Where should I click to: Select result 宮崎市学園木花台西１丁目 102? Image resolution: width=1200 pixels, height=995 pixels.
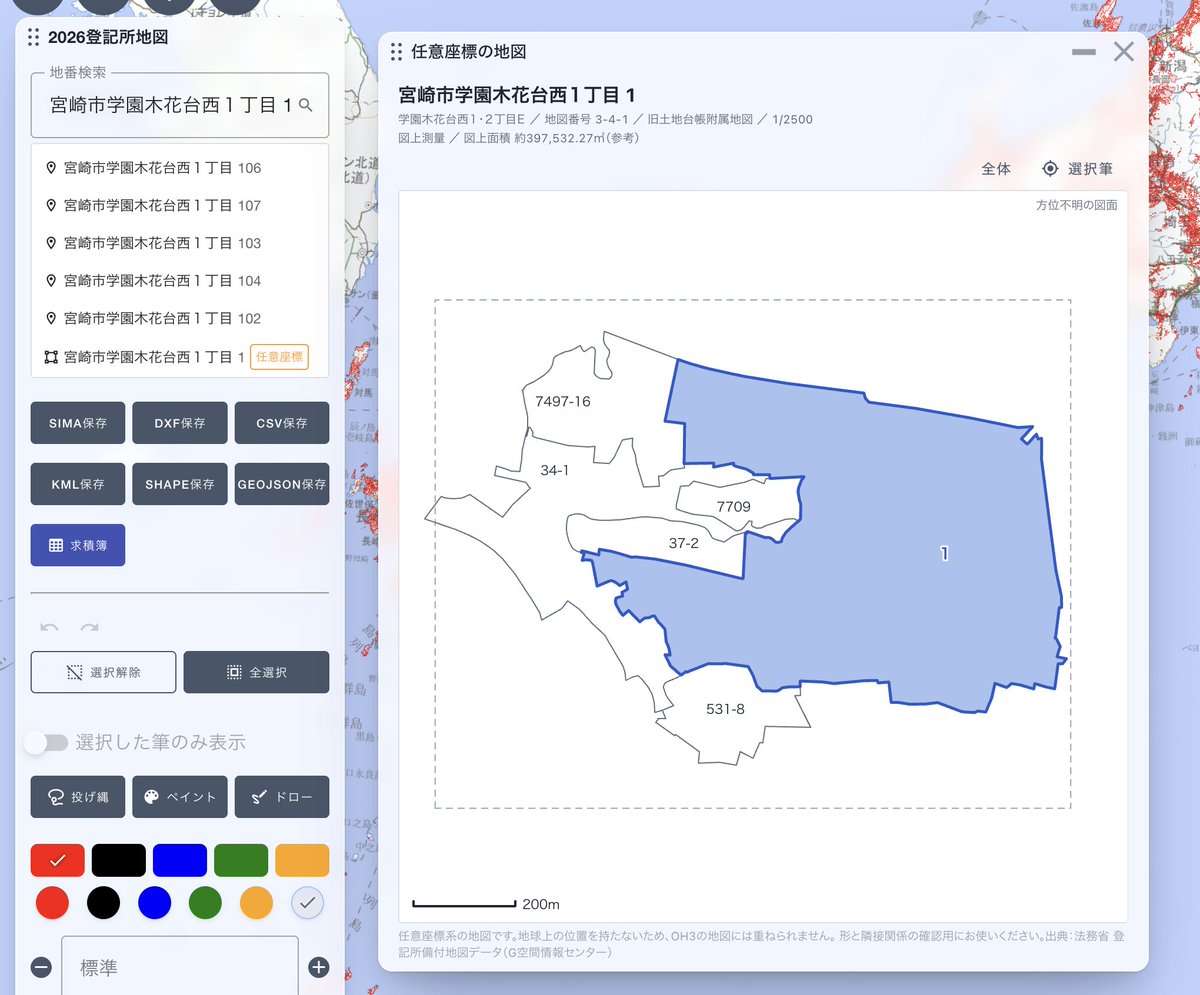click(180, 318)
